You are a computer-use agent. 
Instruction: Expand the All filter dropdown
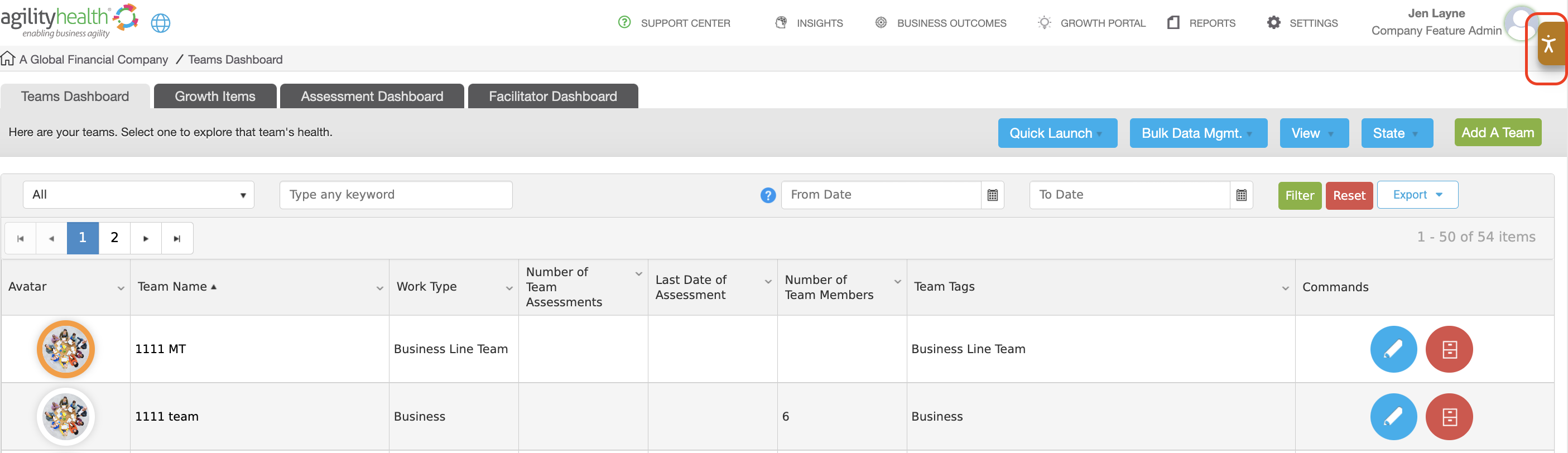coord(139,195)
